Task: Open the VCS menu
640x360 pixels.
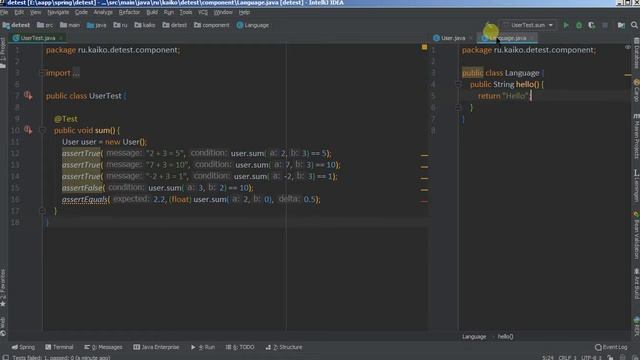Action: click(203, 12)
